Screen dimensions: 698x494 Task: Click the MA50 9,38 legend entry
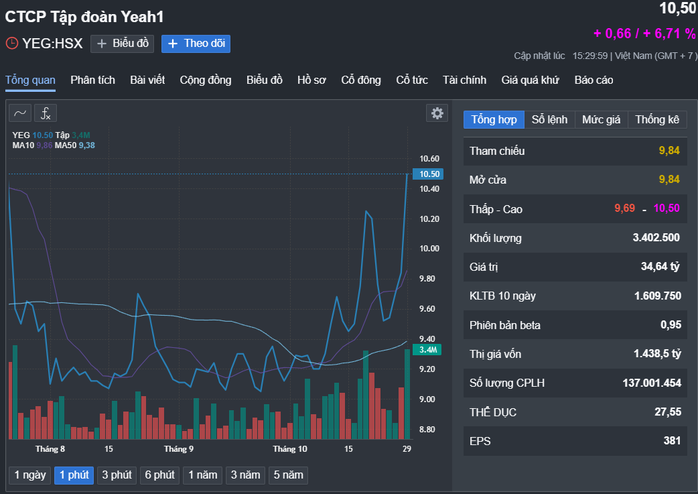[75, 145]
